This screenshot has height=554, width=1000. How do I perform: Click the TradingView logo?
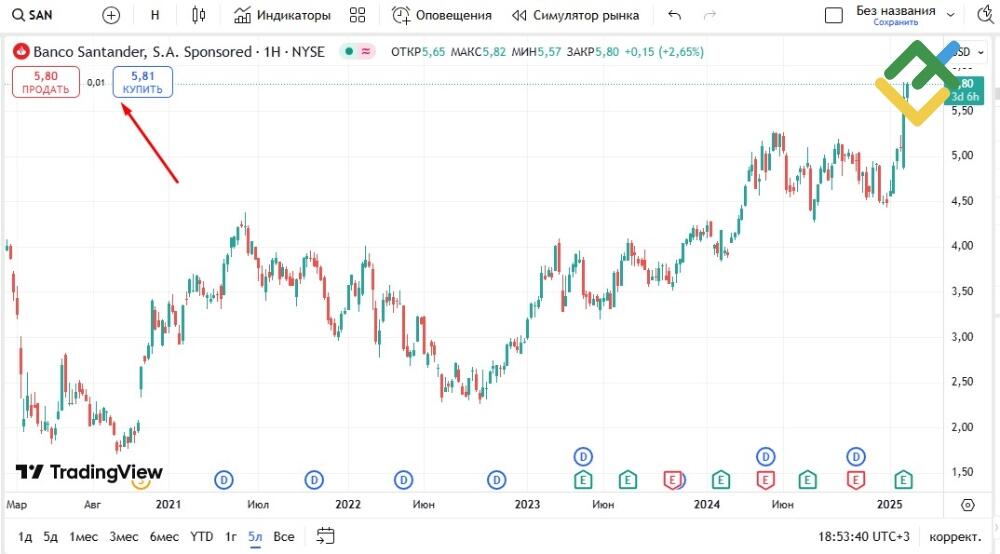[89, 472]
